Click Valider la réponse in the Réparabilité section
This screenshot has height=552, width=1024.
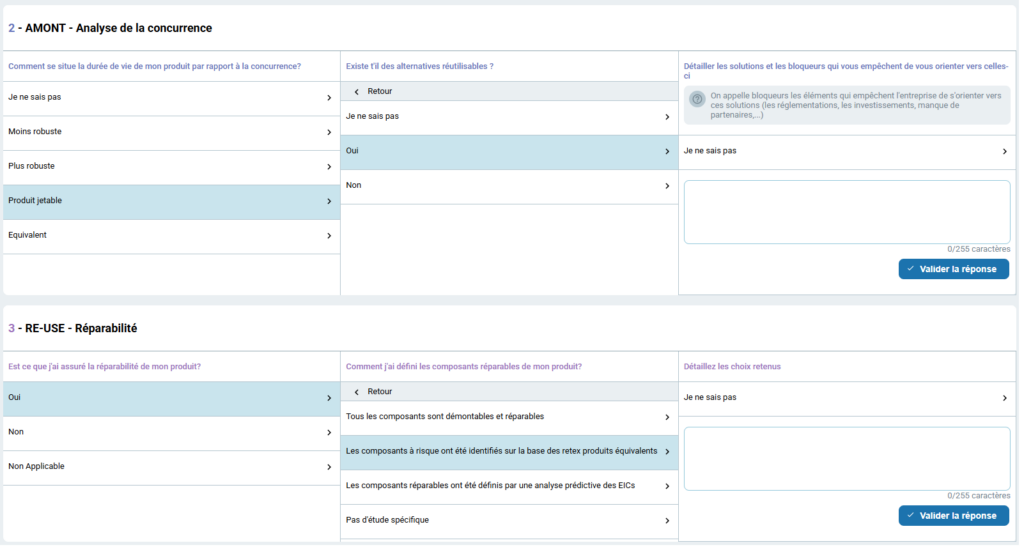[x=953, y=516]
